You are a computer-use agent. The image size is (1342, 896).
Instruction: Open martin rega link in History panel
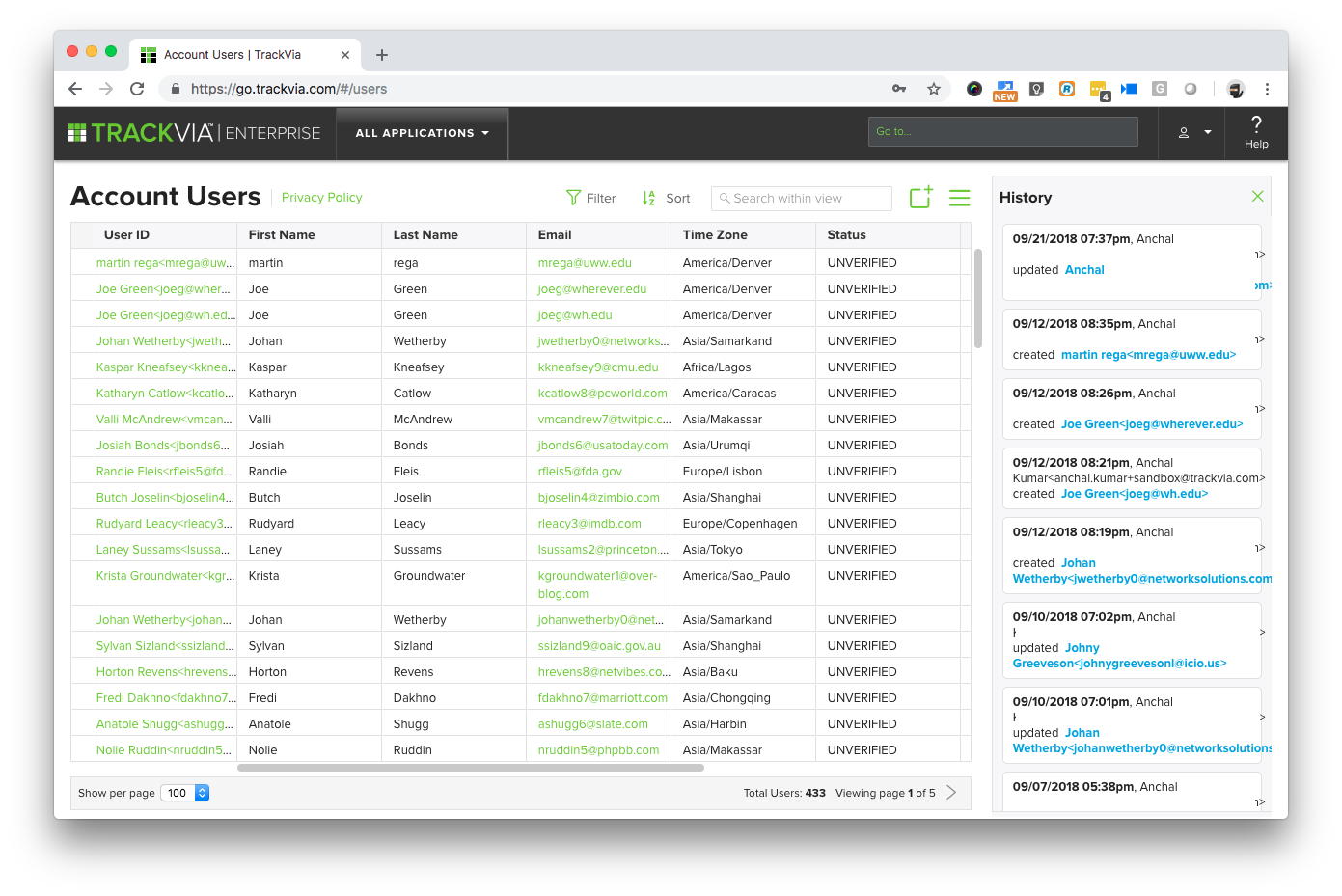pyautogui.click(x=1148, y=355)
